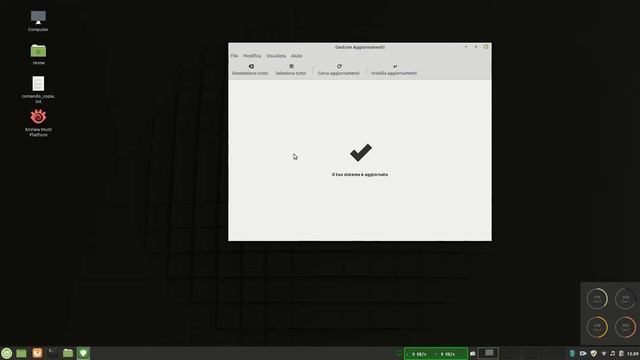Image resolution: width=640 pixels, height=360 pixels.
Task: Click the top-left circular gauge desklet
Action: [x=597, y=299]
